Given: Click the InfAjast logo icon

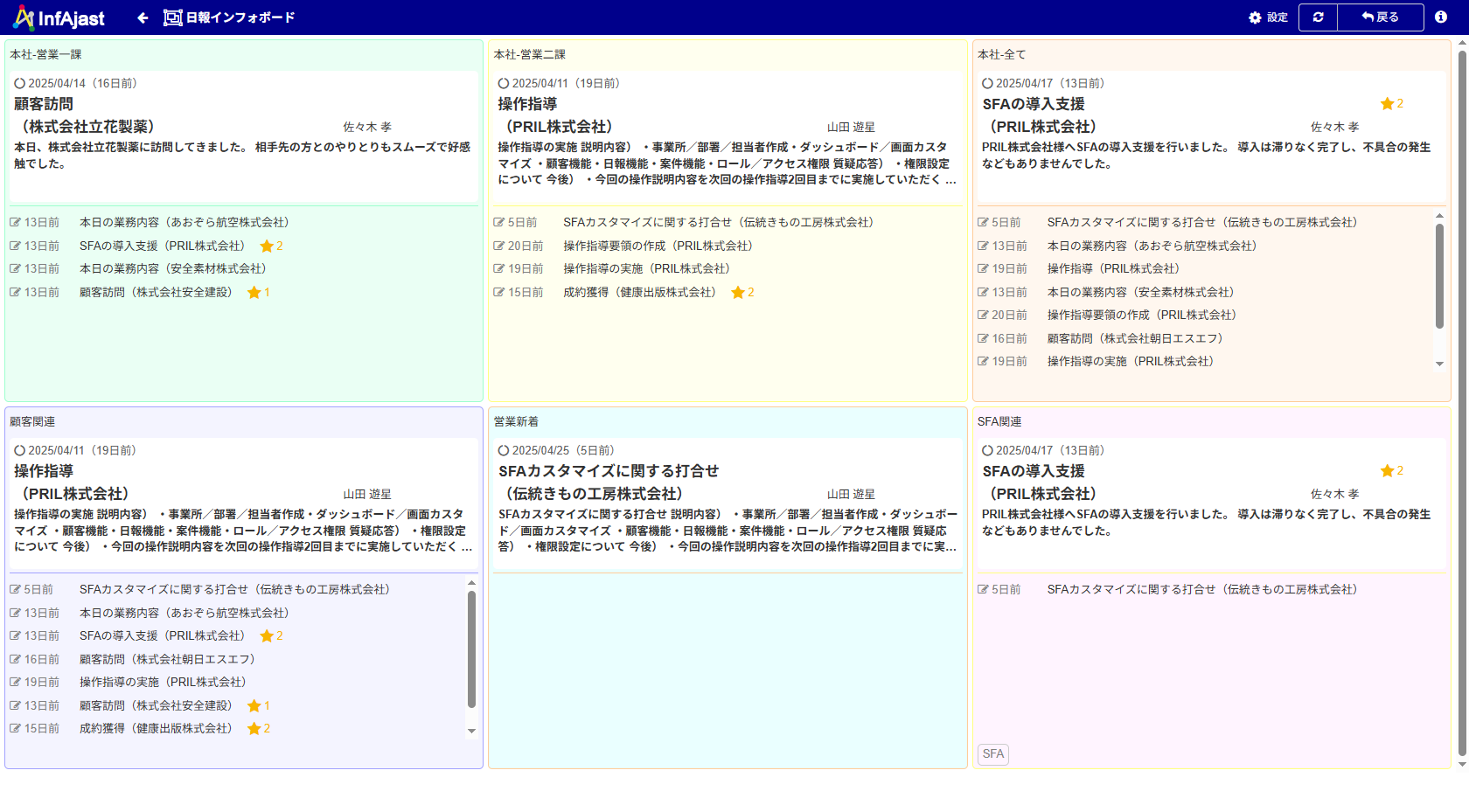Looking at the screenshot, I should (24, 17).
